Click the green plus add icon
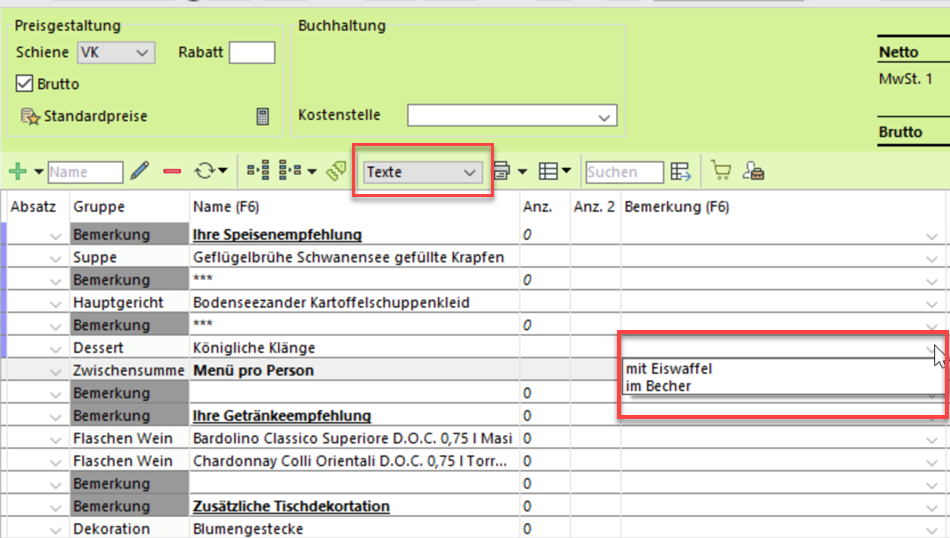950x538 pixels. [17, 172]
